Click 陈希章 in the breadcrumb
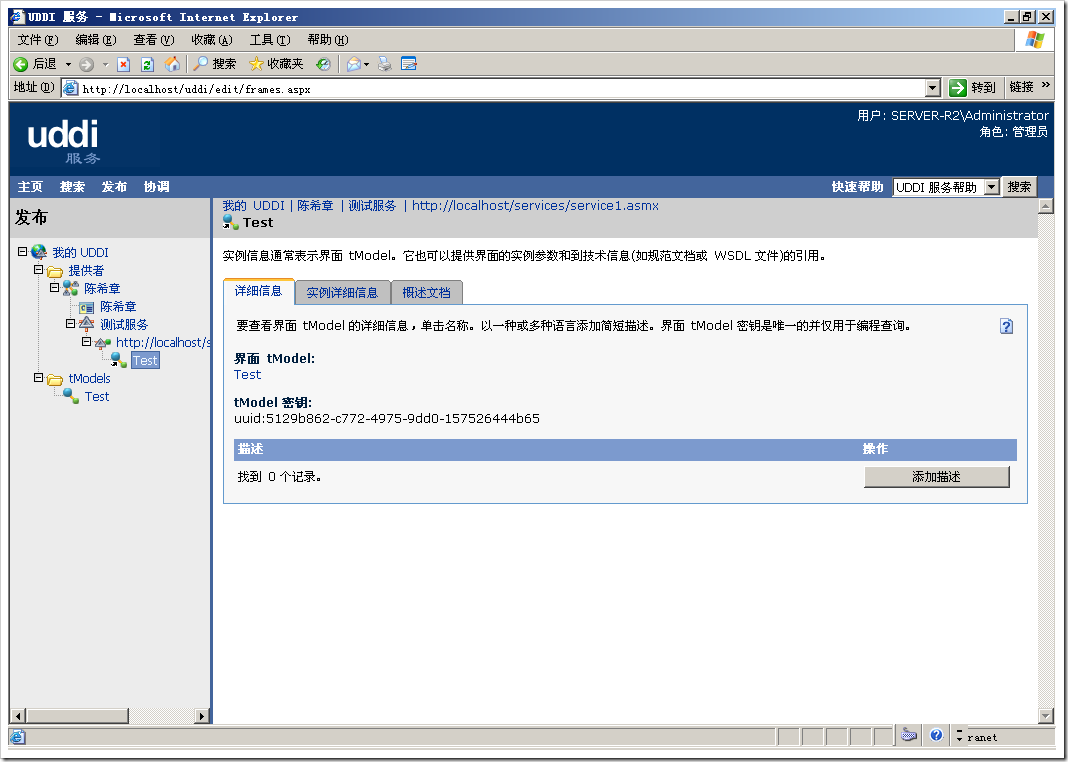The image size is (1068, 762). (315, 206)
